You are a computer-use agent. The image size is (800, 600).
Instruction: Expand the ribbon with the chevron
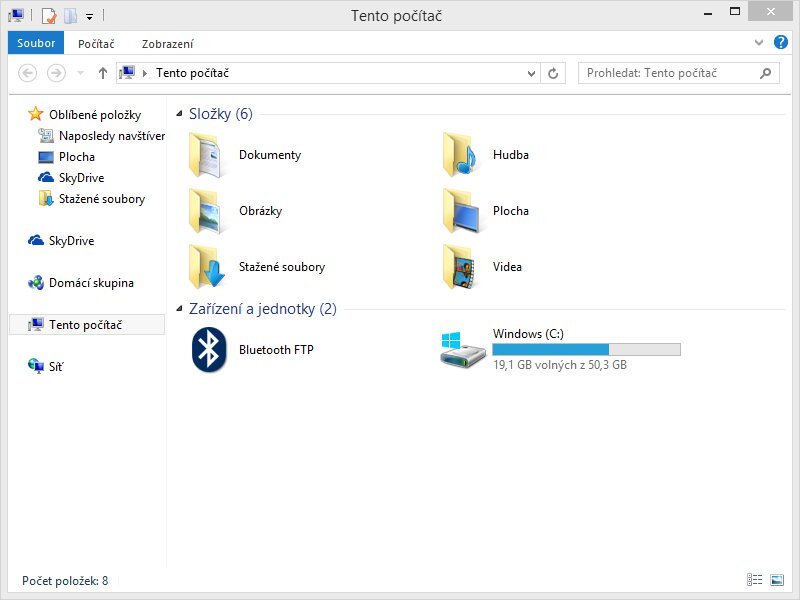(x=759, y=43)
